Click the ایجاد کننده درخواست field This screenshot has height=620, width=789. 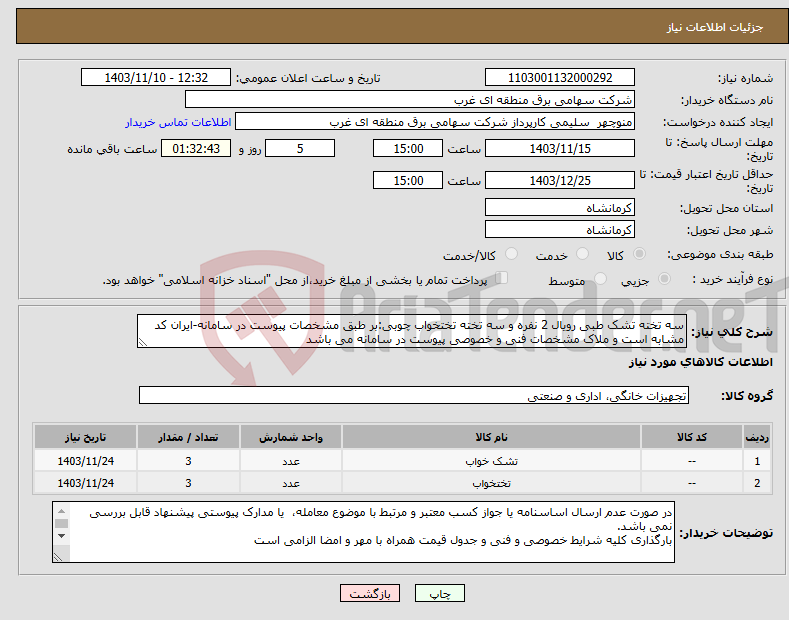435,122
